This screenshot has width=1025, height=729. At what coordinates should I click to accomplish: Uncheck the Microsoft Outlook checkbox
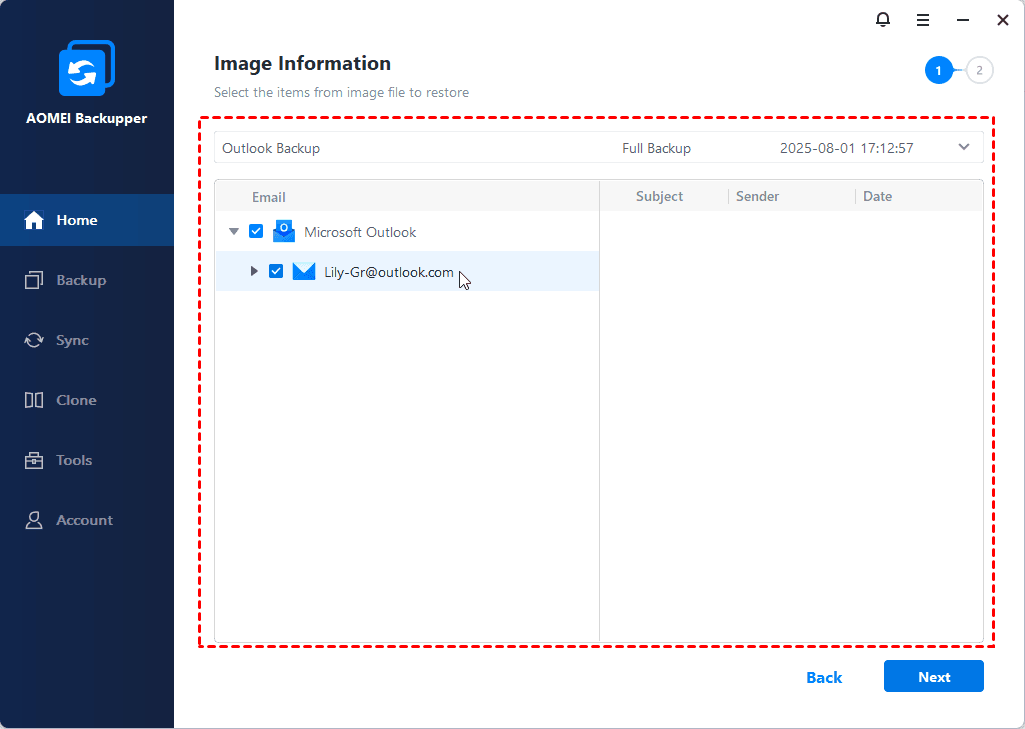coord(256,232)
